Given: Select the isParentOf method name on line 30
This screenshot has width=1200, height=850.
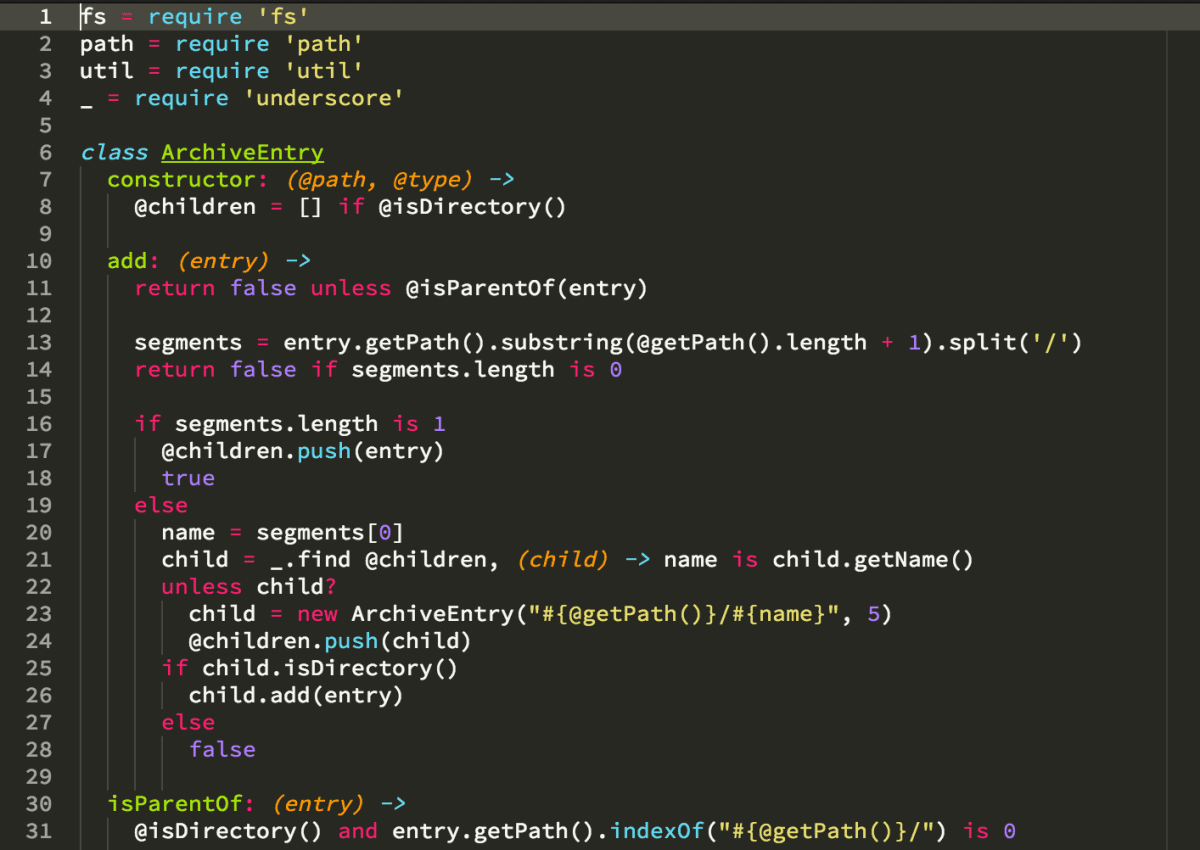Looking at the screenshot, I should (176, 803).
